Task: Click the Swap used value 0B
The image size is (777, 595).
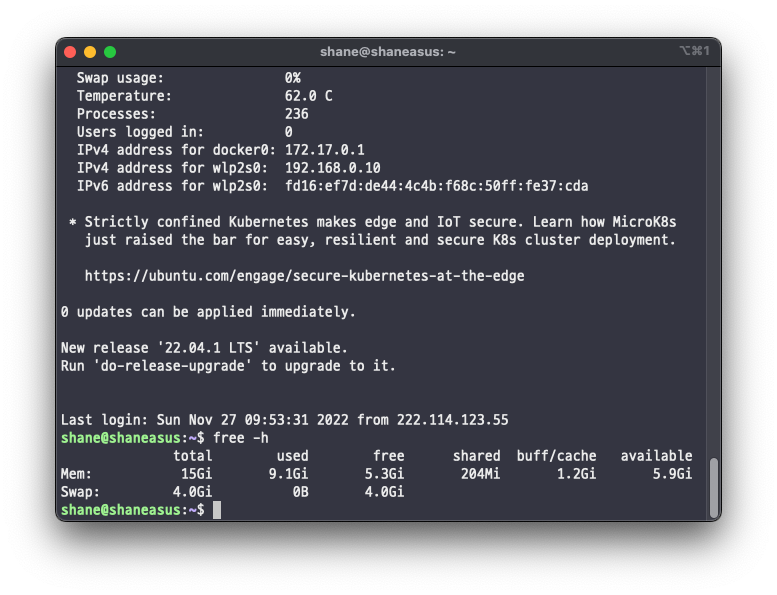Action: 300,492
